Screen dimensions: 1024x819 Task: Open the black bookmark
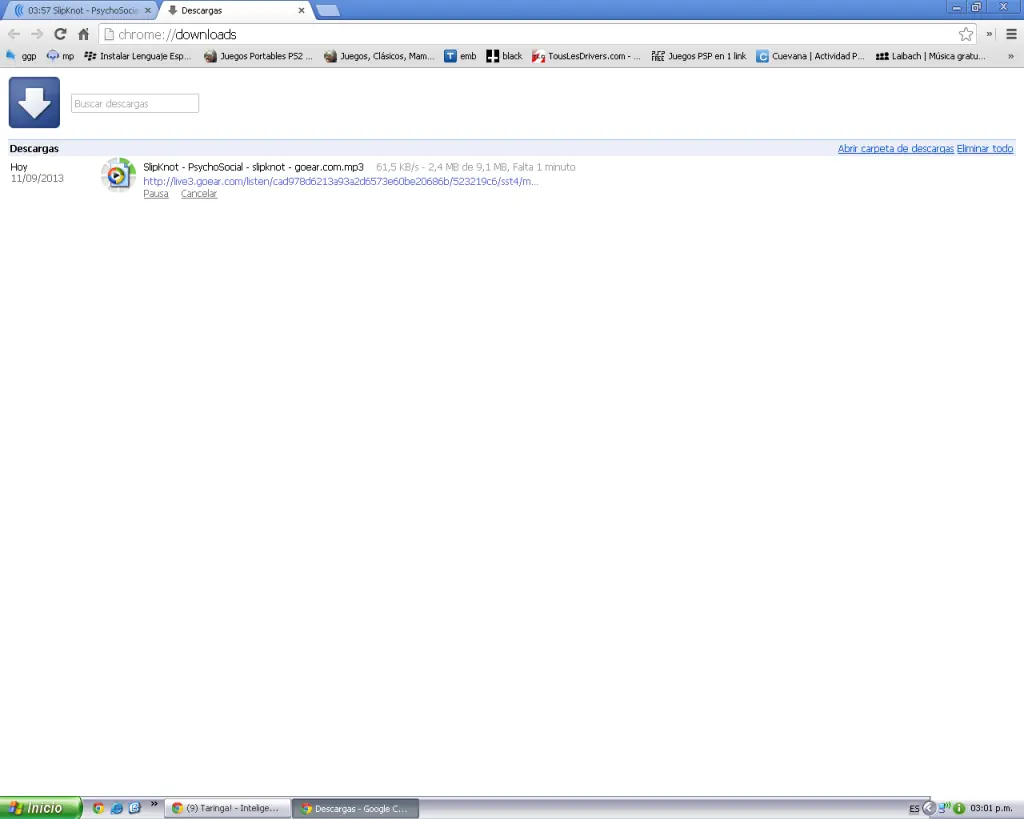coord(504,56)
